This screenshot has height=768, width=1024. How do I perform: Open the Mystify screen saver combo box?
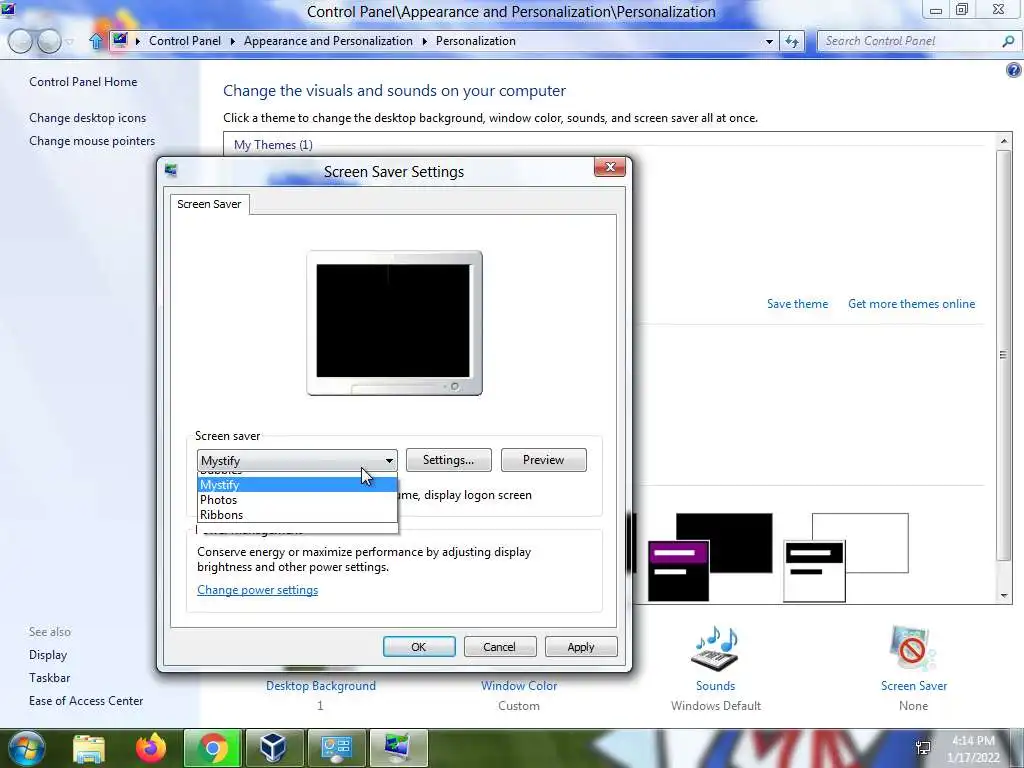pos(297,460)
